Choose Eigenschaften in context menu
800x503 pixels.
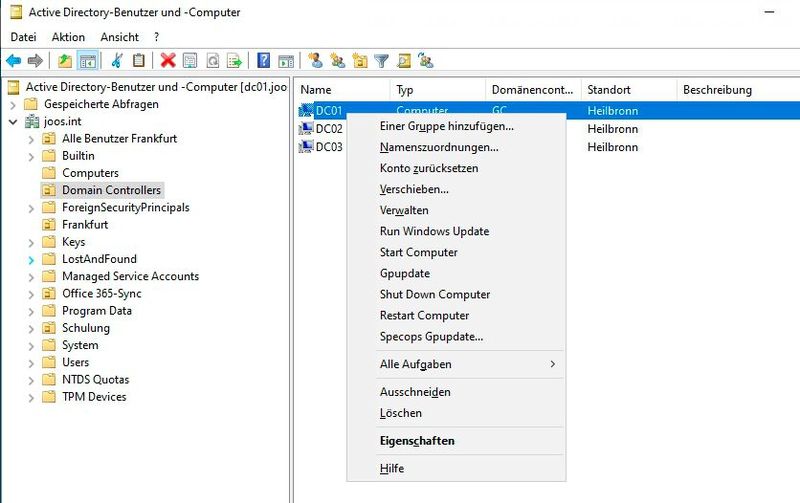click(x=456, y=441)
